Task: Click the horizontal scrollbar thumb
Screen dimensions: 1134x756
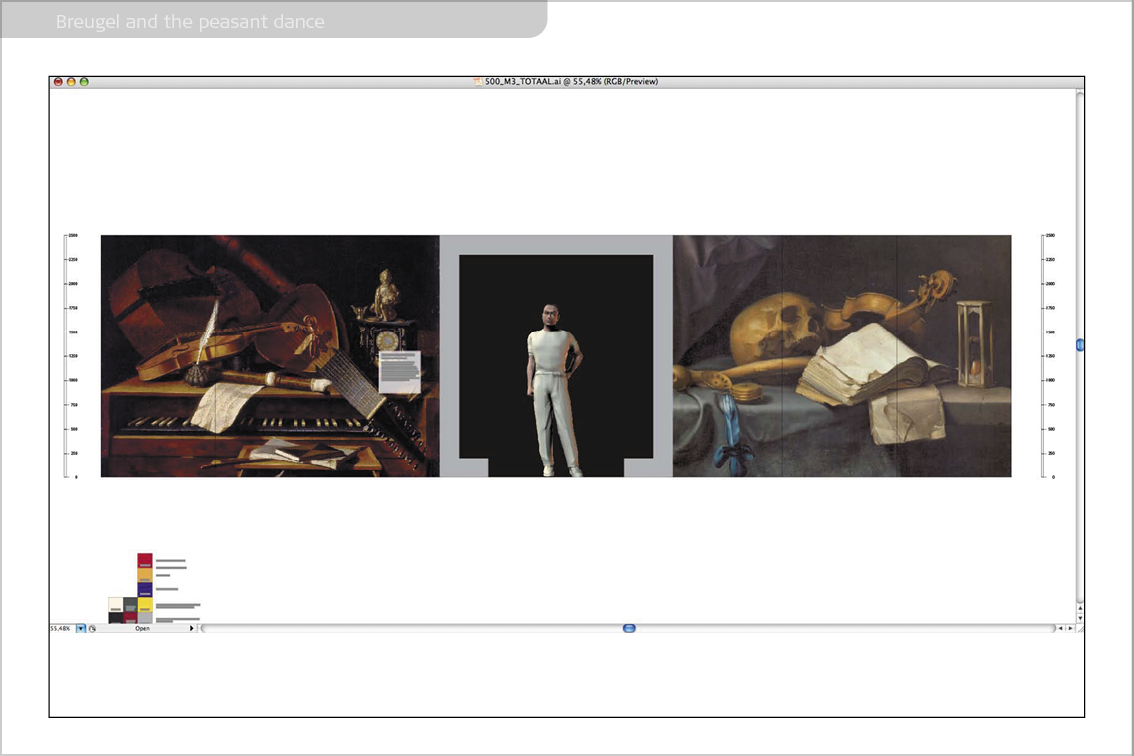Action: pyautogui.click(x=629, y=629)
